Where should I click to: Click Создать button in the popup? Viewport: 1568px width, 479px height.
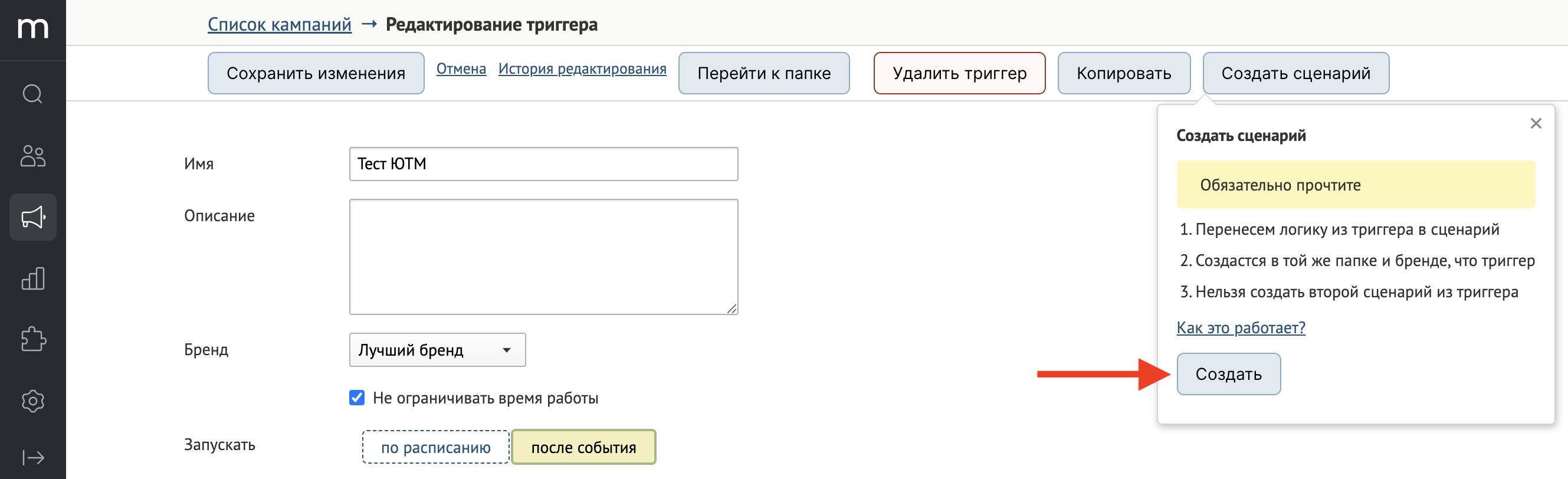pos(1228,374)
